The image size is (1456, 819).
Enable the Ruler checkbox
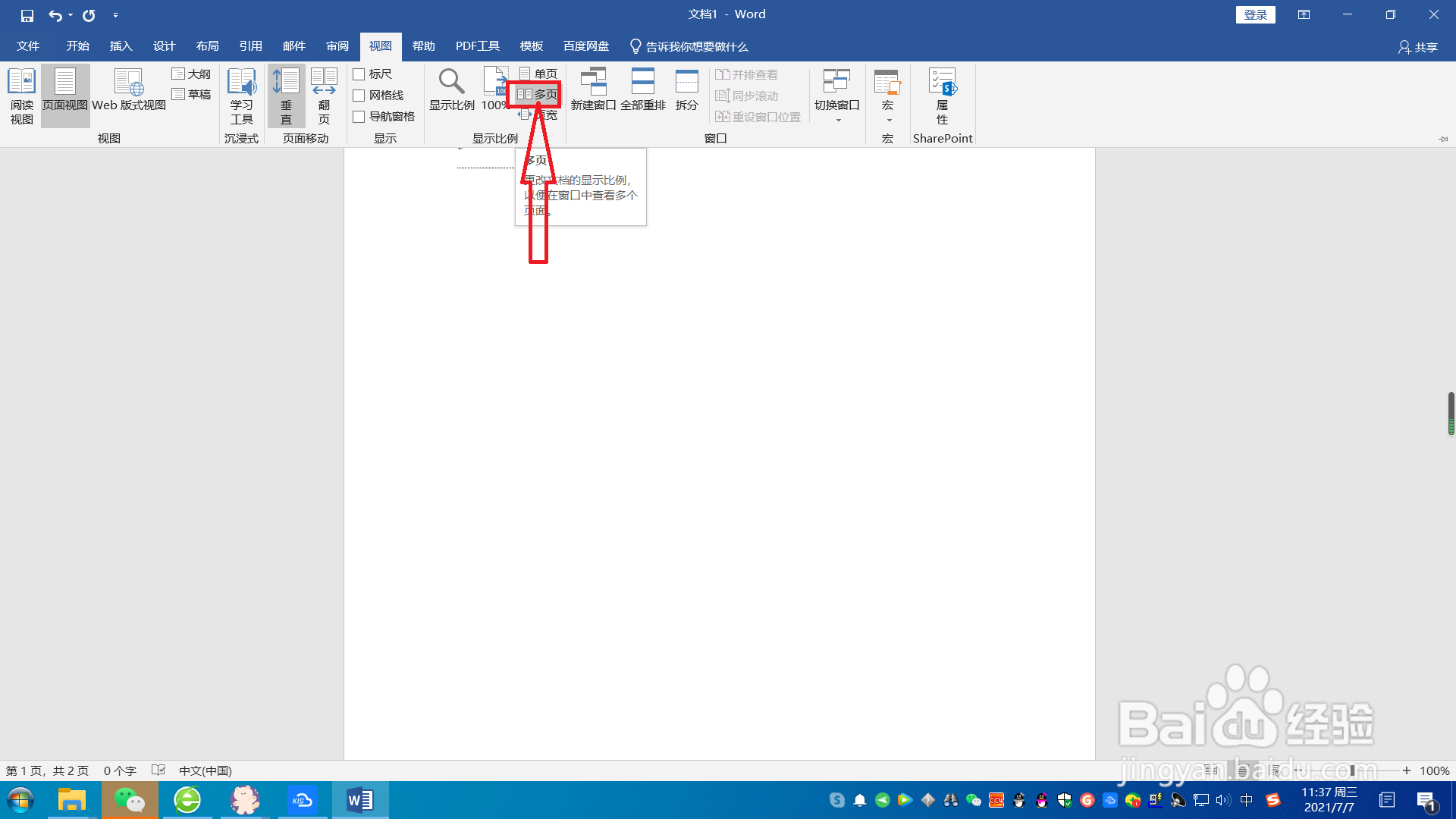(x=359, y=74)
